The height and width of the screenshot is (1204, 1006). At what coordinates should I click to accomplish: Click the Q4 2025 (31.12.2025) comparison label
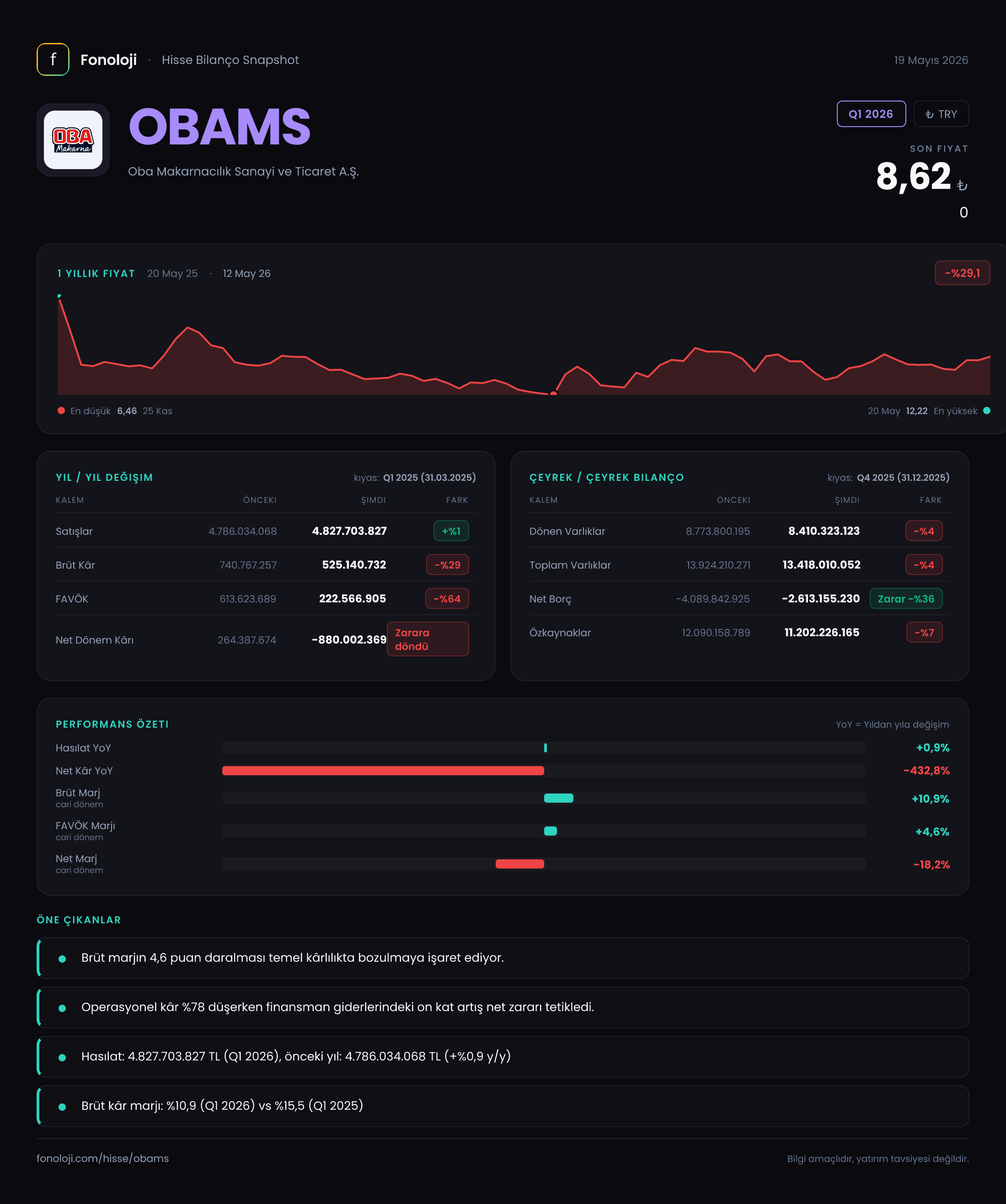[x=903, y=478]
